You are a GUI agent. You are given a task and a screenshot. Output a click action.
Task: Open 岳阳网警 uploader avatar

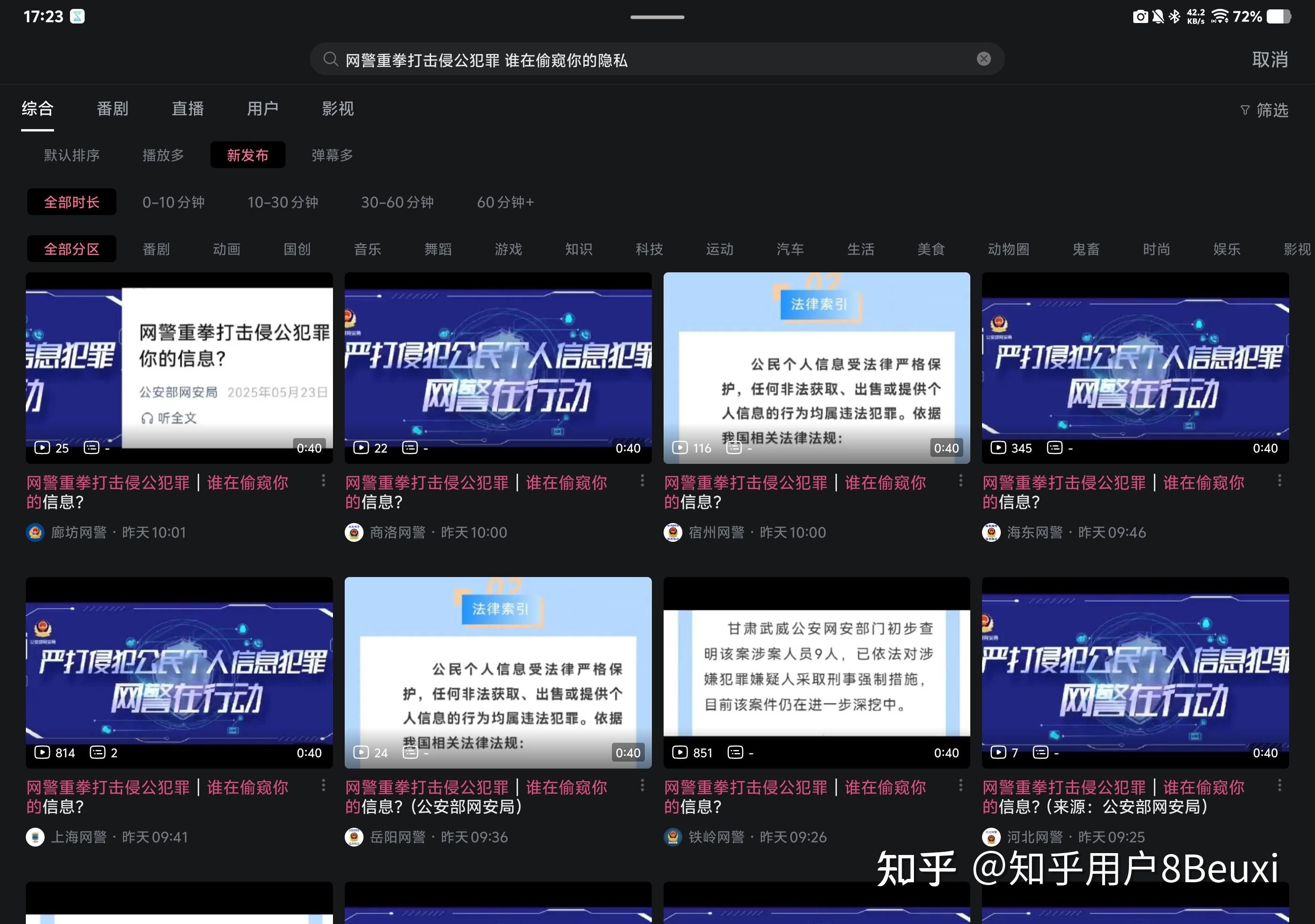pos(354,837)
